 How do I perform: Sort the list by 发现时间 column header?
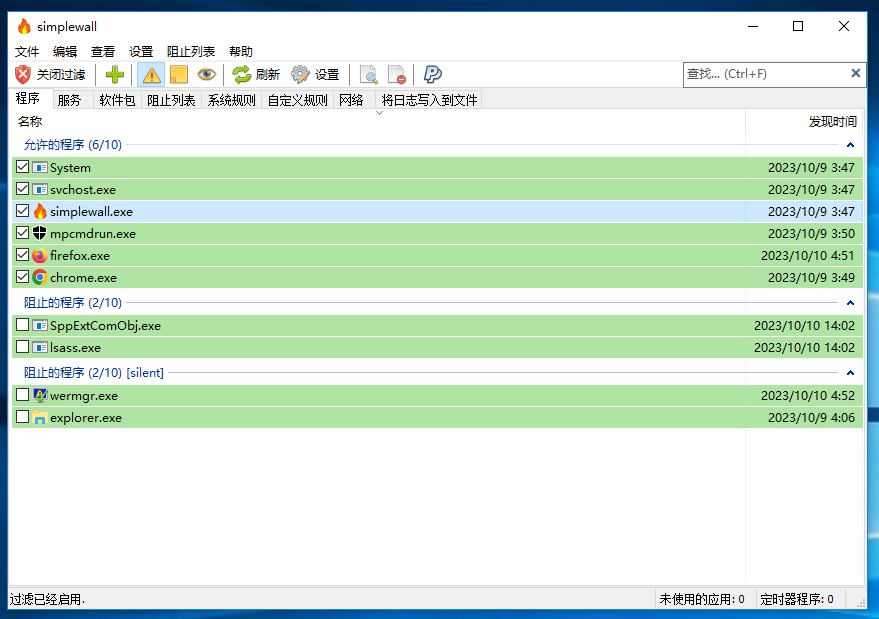[x=832, y=121]
